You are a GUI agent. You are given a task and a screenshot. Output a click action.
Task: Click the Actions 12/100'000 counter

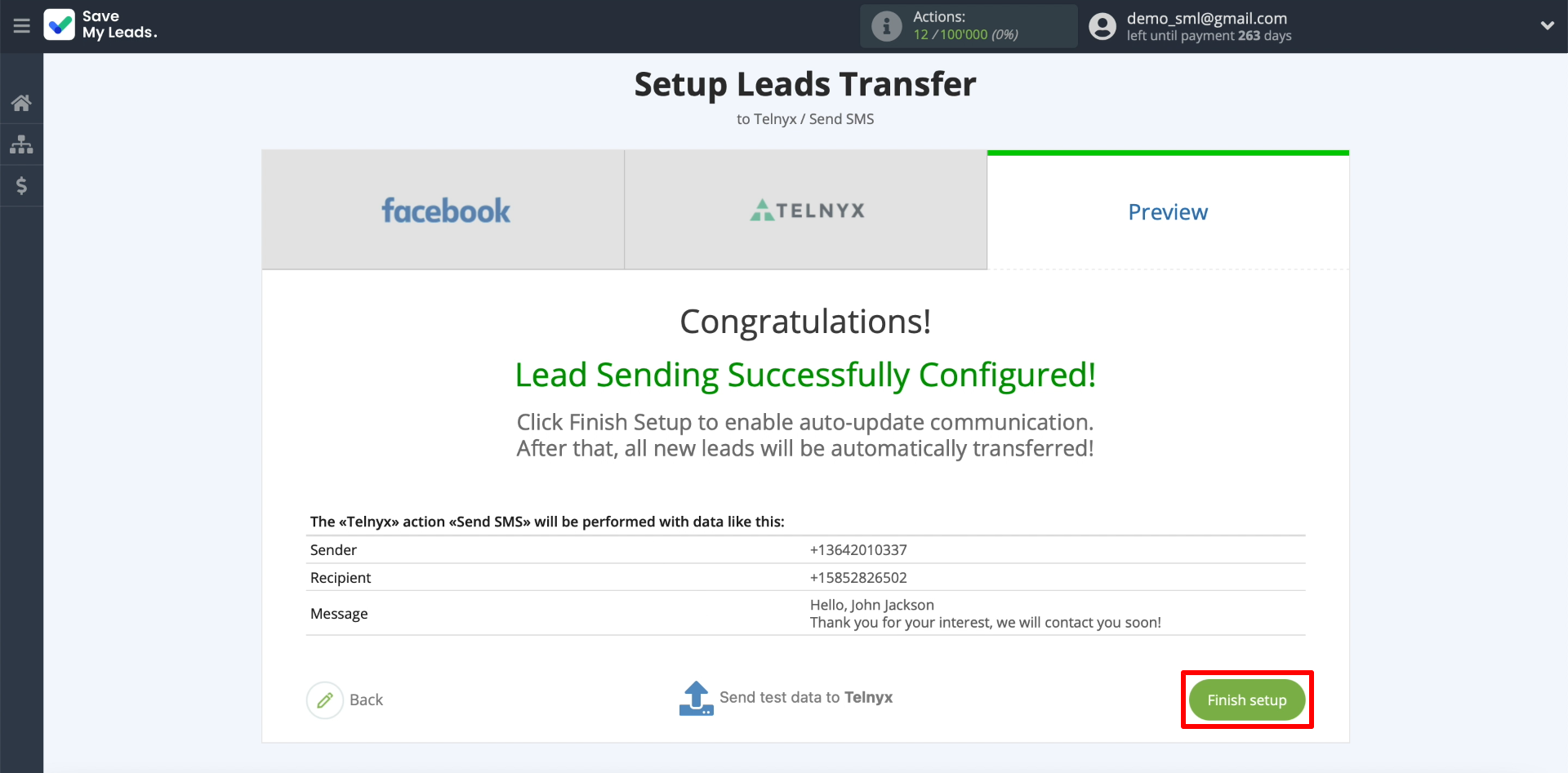coord(965,34)
